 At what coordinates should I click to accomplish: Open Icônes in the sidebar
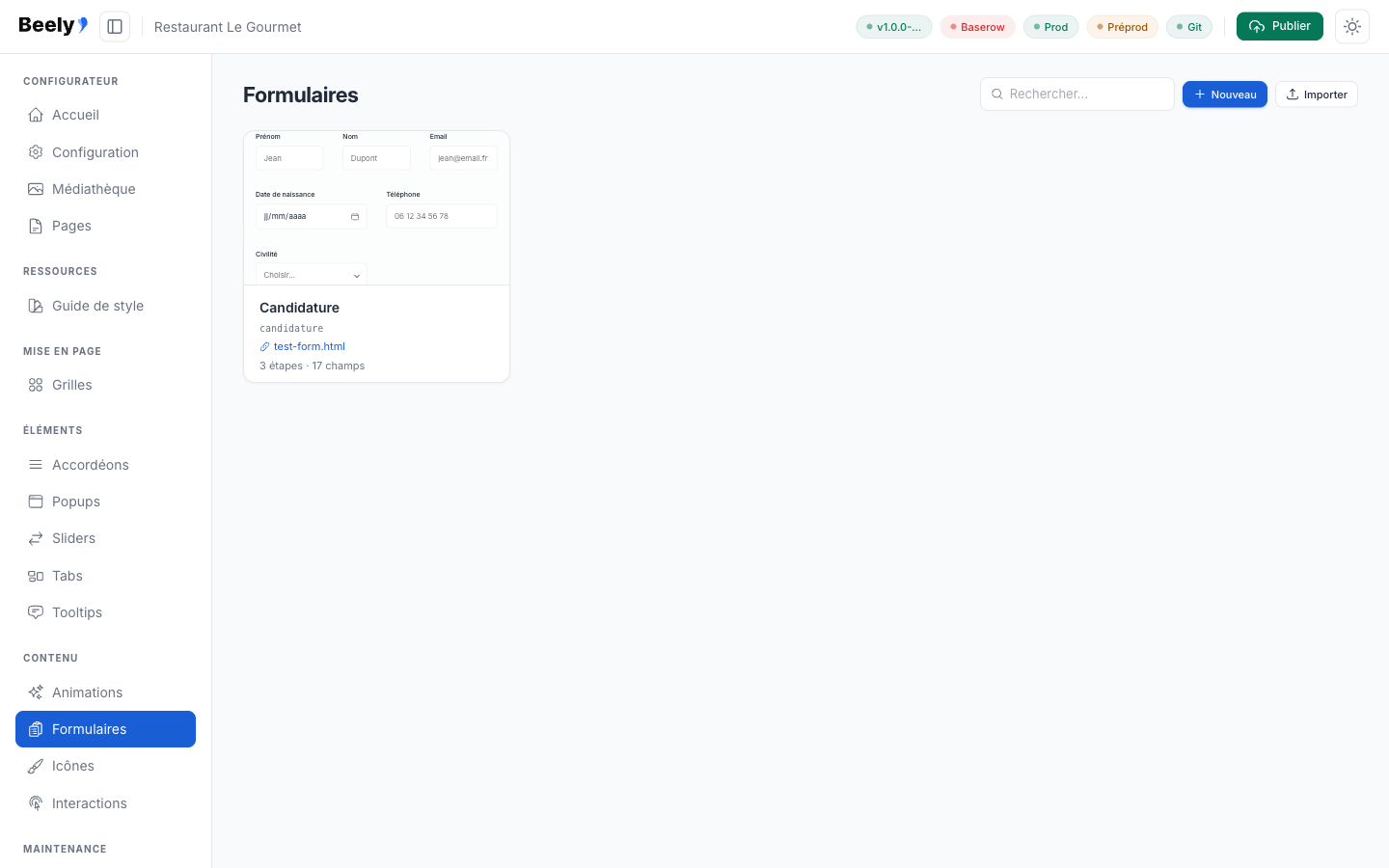105,766
